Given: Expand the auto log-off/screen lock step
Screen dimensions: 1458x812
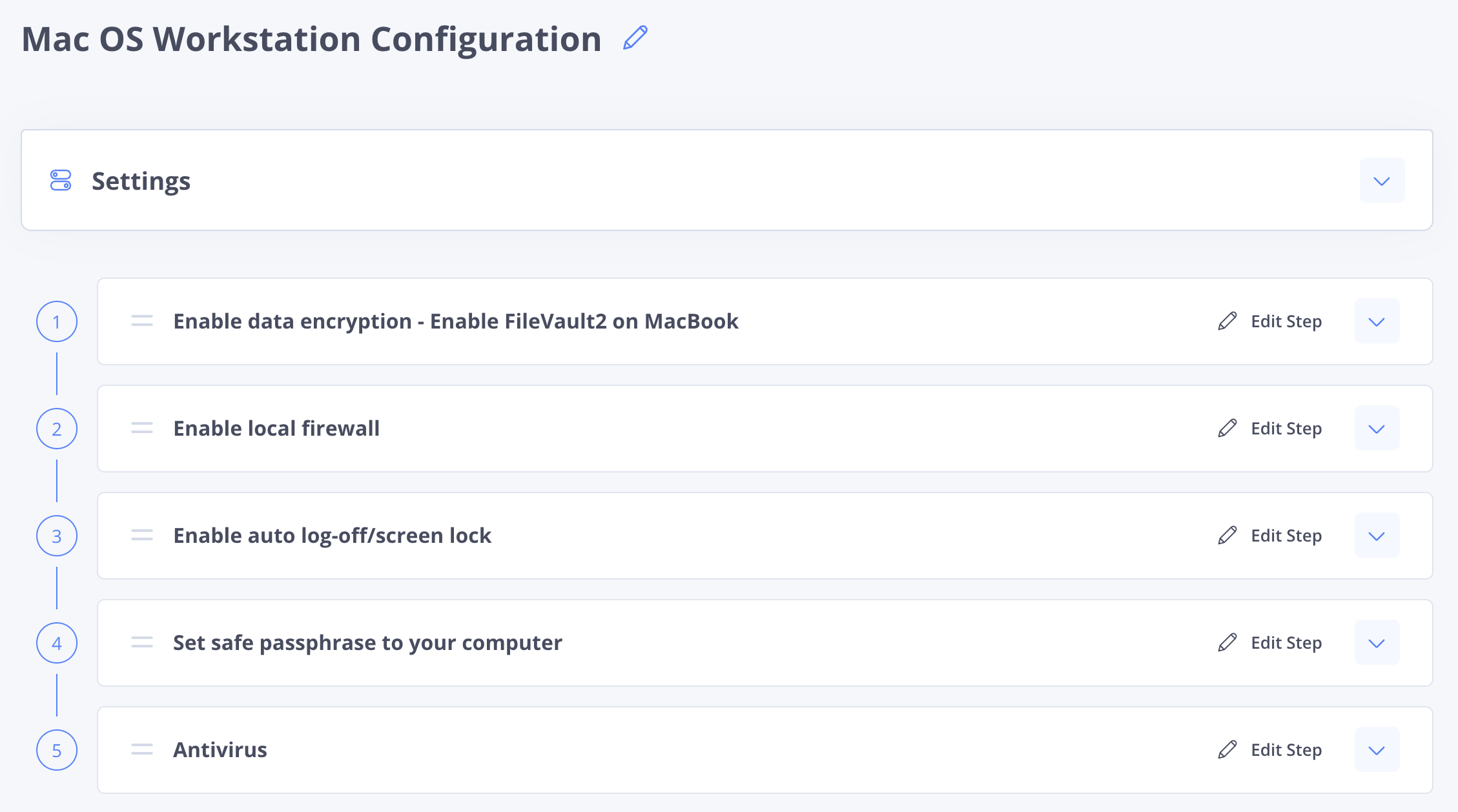Looking at the screenshot, I should (1377, 536).
